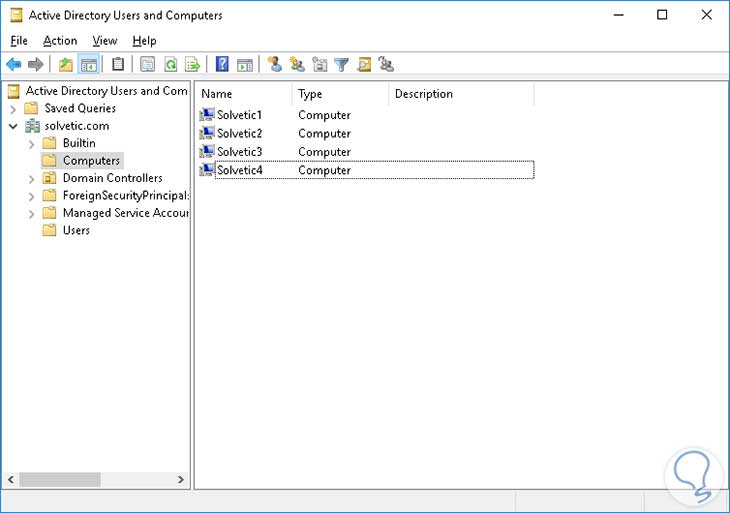Screen dimensions: 730x513
Task: Expand the Managed Service Accounts node
Action: point(31,214)
